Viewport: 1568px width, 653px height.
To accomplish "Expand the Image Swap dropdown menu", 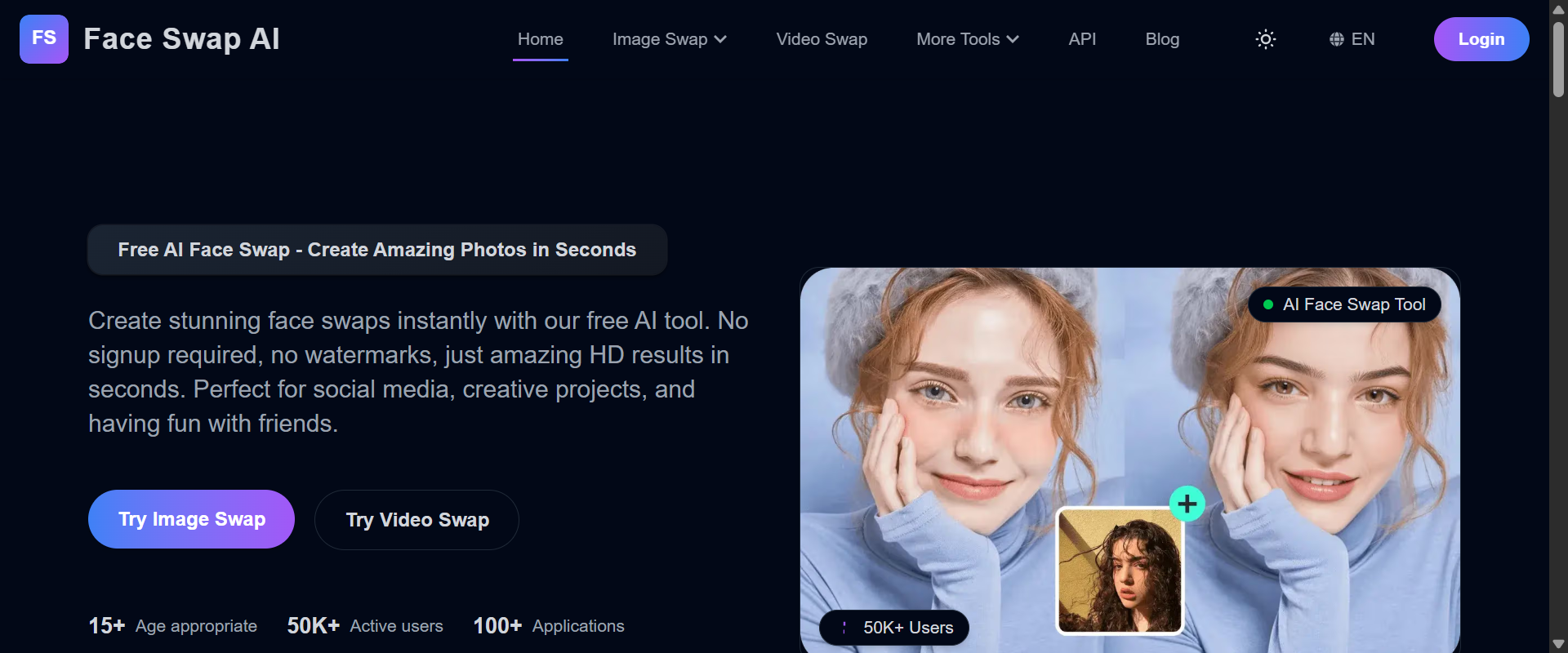I will 670,39.
